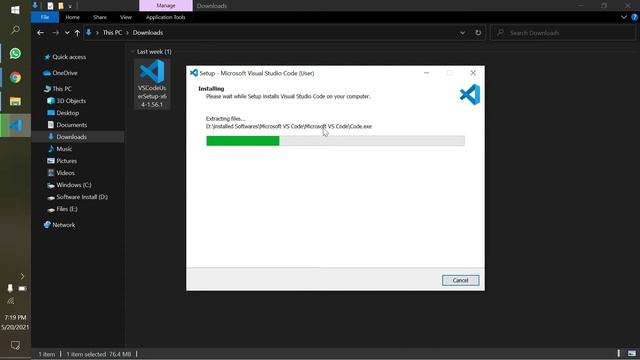Click the installation progress bar
The width and height of the screenshot is (640, 360).
tap(335, 141)
